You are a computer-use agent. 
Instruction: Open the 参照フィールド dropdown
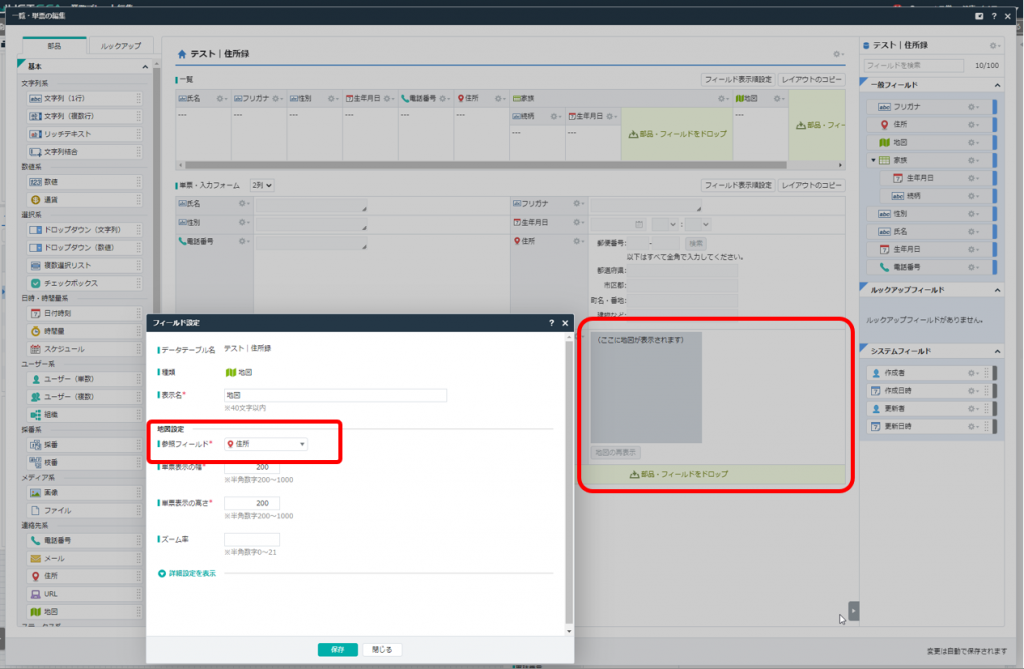[x=265, y=444]
